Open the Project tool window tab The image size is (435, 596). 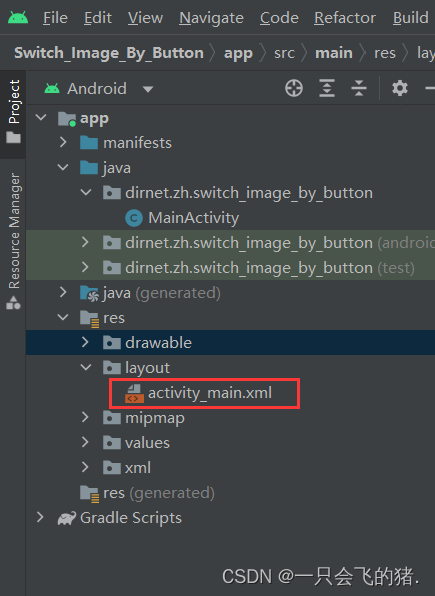[x=13, y=114]
